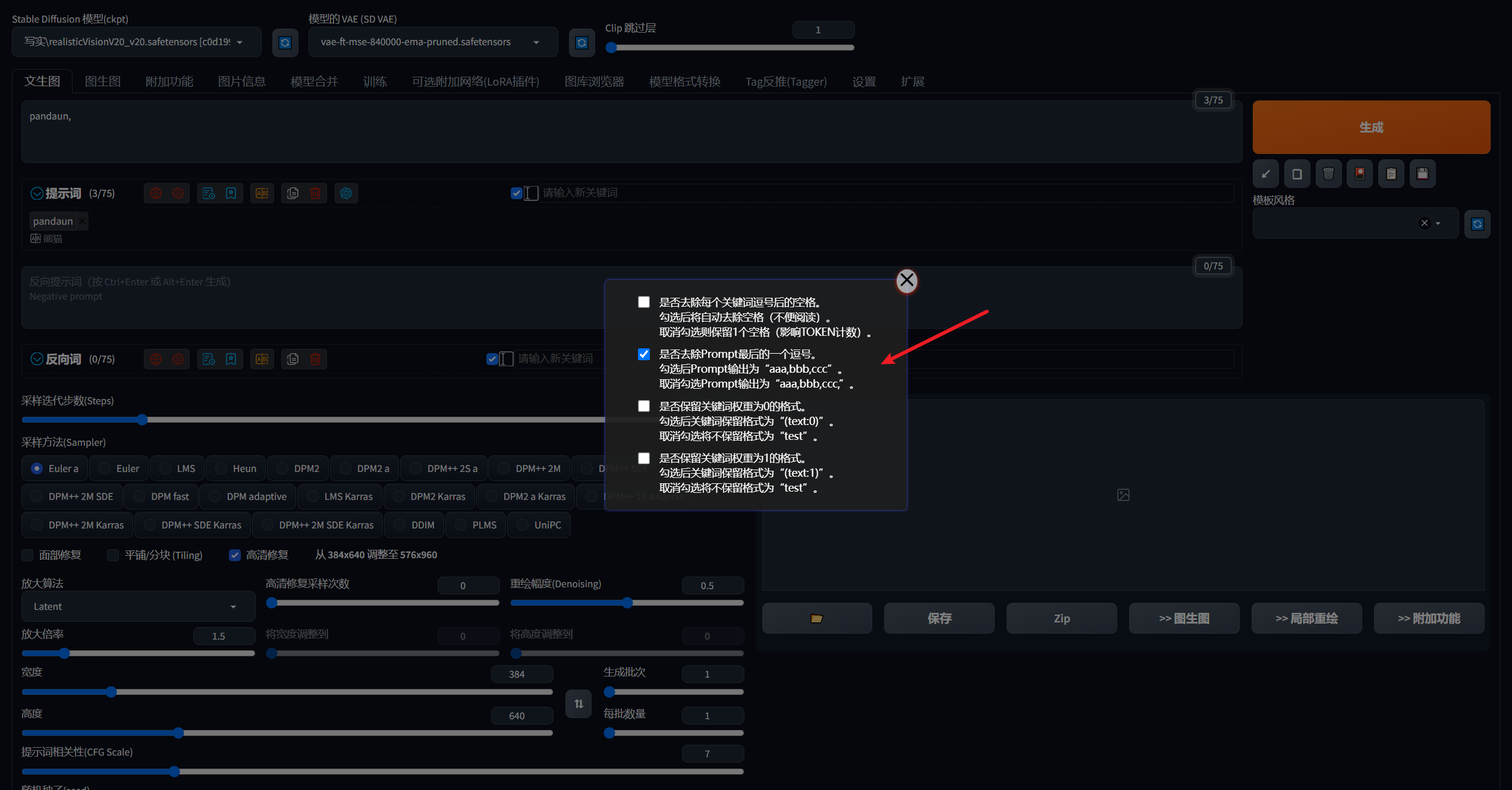The width and height of the screenshot is (1512, 790).
Task: Click the trash bin icon below 生成
Action: tap(1328, 174)
